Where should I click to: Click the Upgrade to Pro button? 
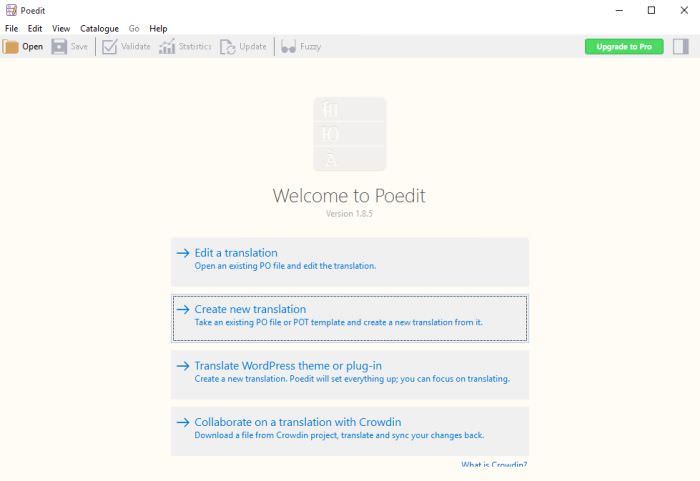click(624, 46)
